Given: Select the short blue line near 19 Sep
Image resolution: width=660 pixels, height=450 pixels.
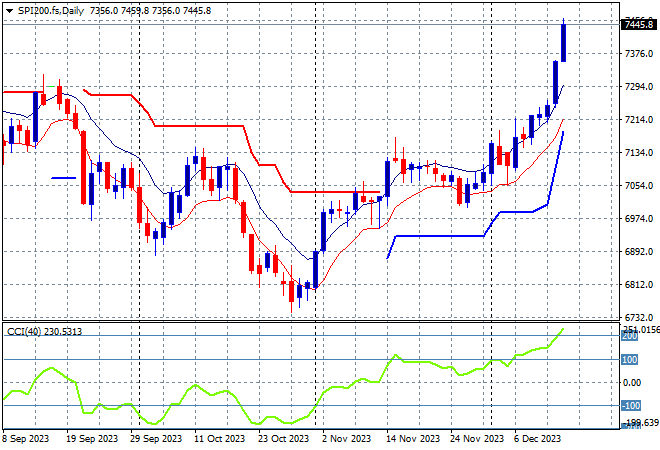Looking at the screenshot, I should (x=63, y=178).
